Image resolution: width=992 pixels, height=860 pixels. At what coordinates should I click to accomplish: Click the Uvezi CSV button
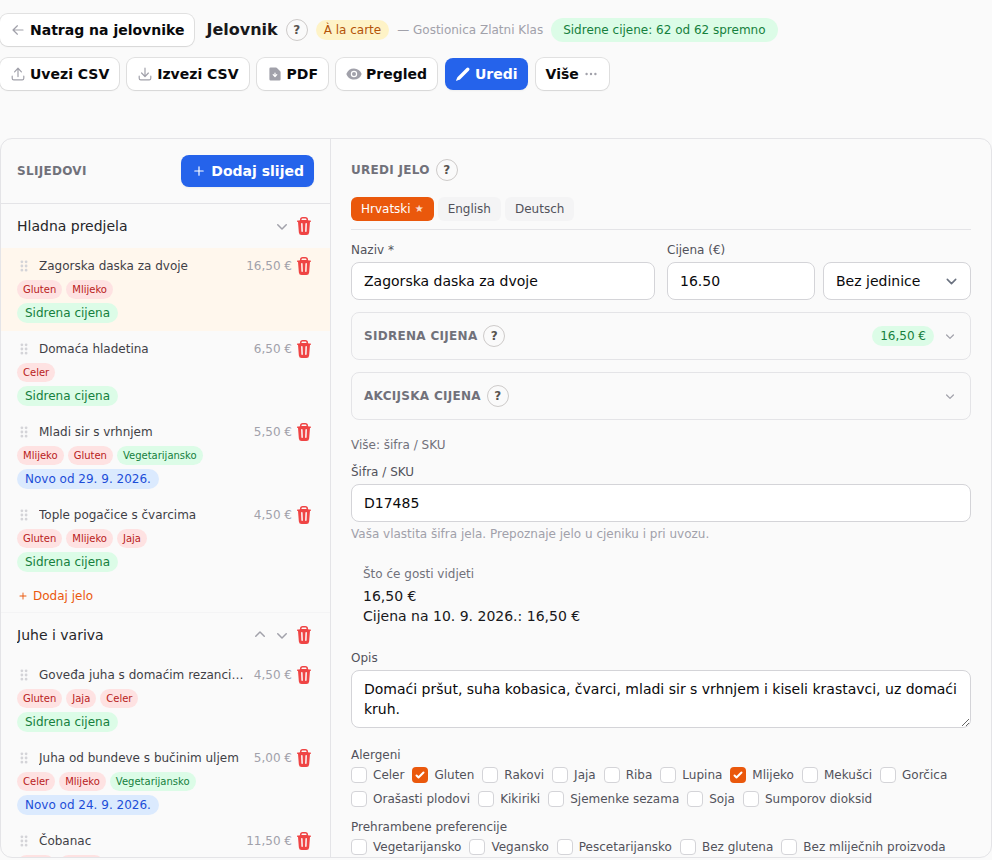click(60, 74)
